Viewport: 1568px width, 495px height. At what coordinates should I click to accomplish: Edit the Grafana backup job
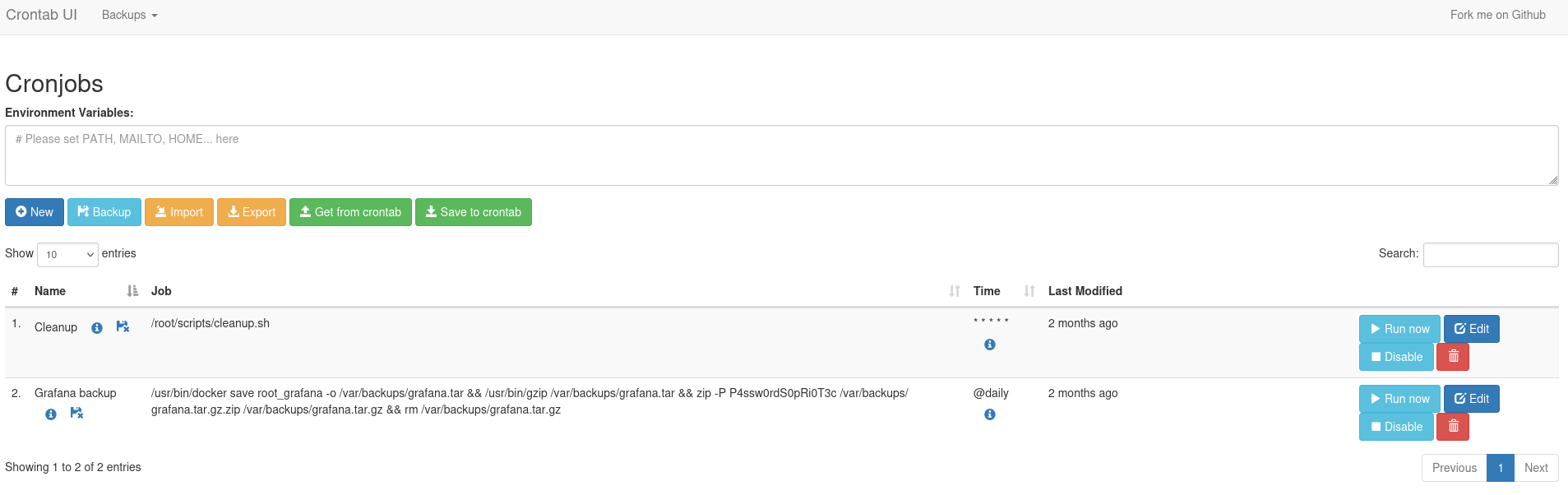coord(1472,399)
